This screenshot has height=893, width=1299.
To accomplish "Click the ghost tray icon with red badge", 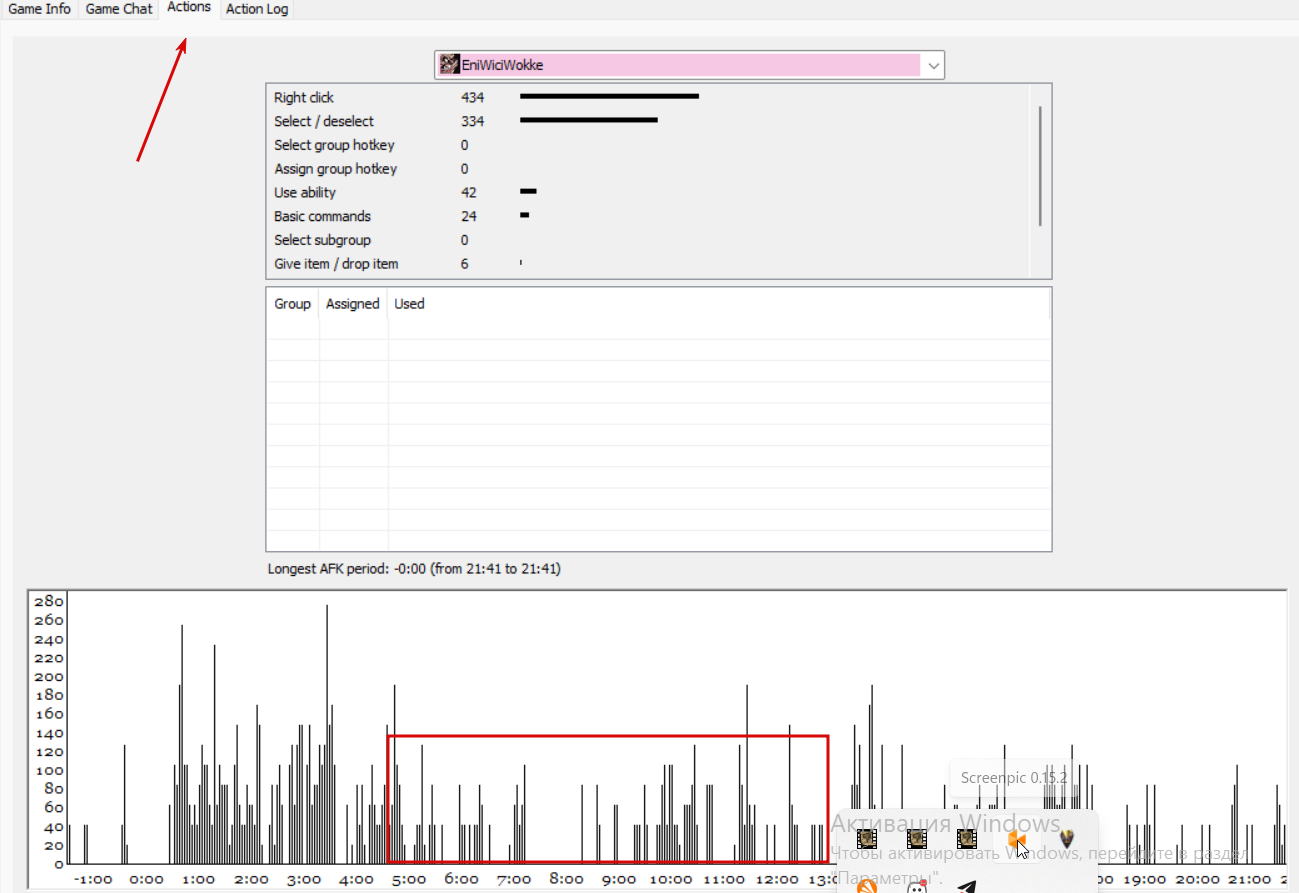I will (x=917, y=886).
